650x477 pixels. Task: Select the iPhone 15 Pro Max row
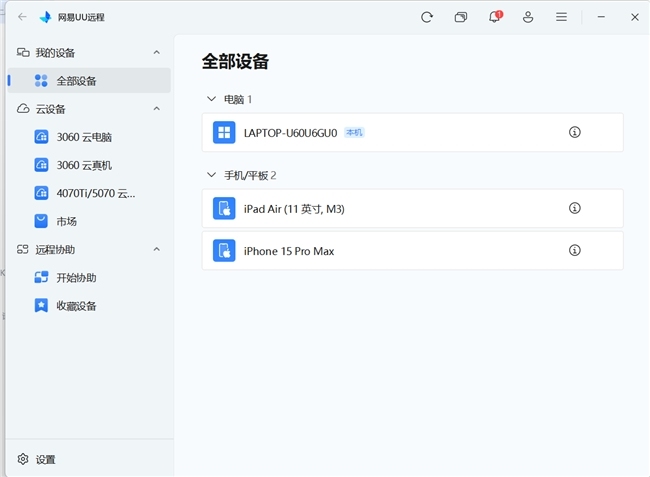[x=412, y=251]
